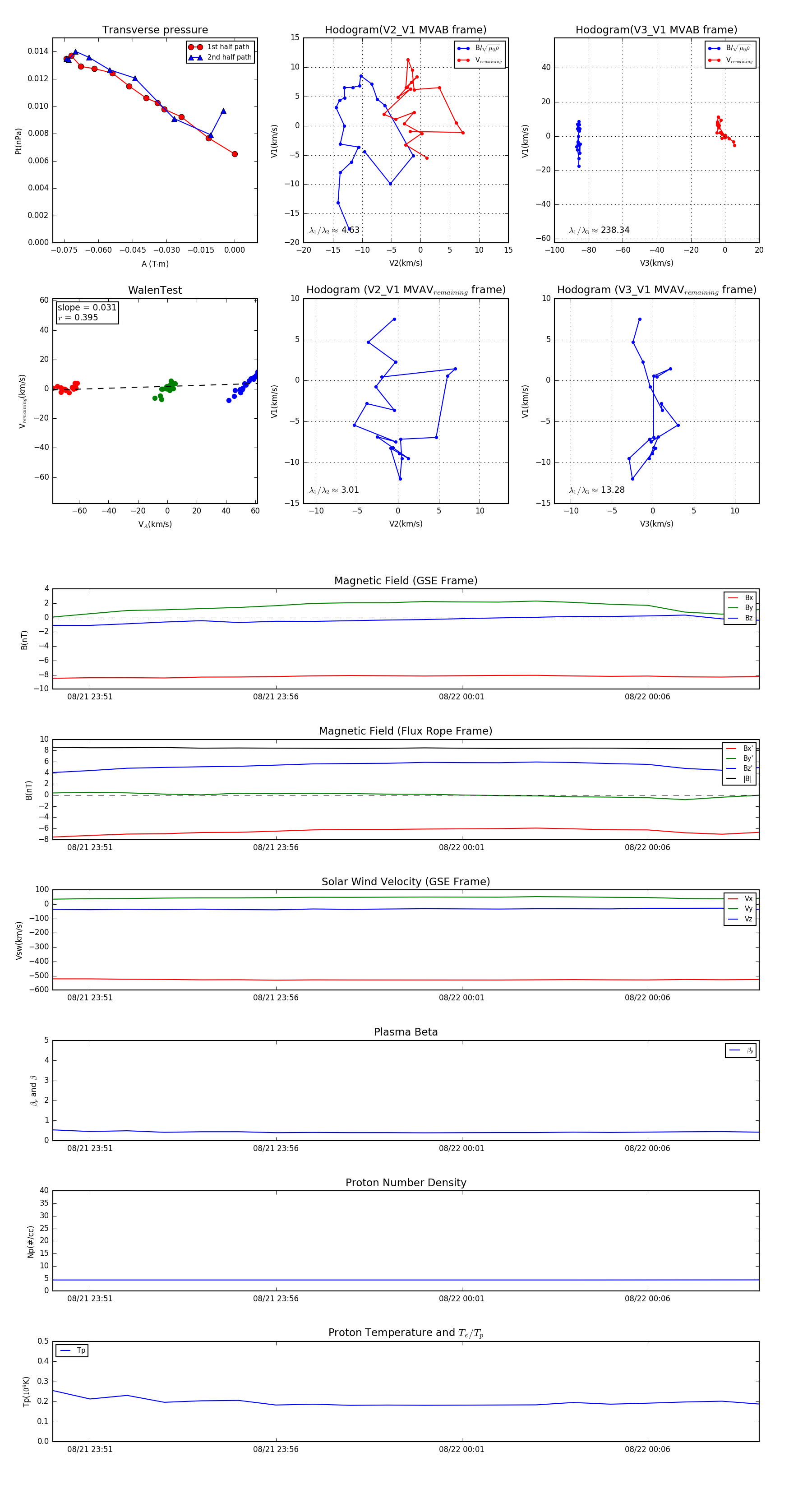Click the green point cluster in WalenTest
Viewport: 812px width, 1489px height.
pos(166,388)
